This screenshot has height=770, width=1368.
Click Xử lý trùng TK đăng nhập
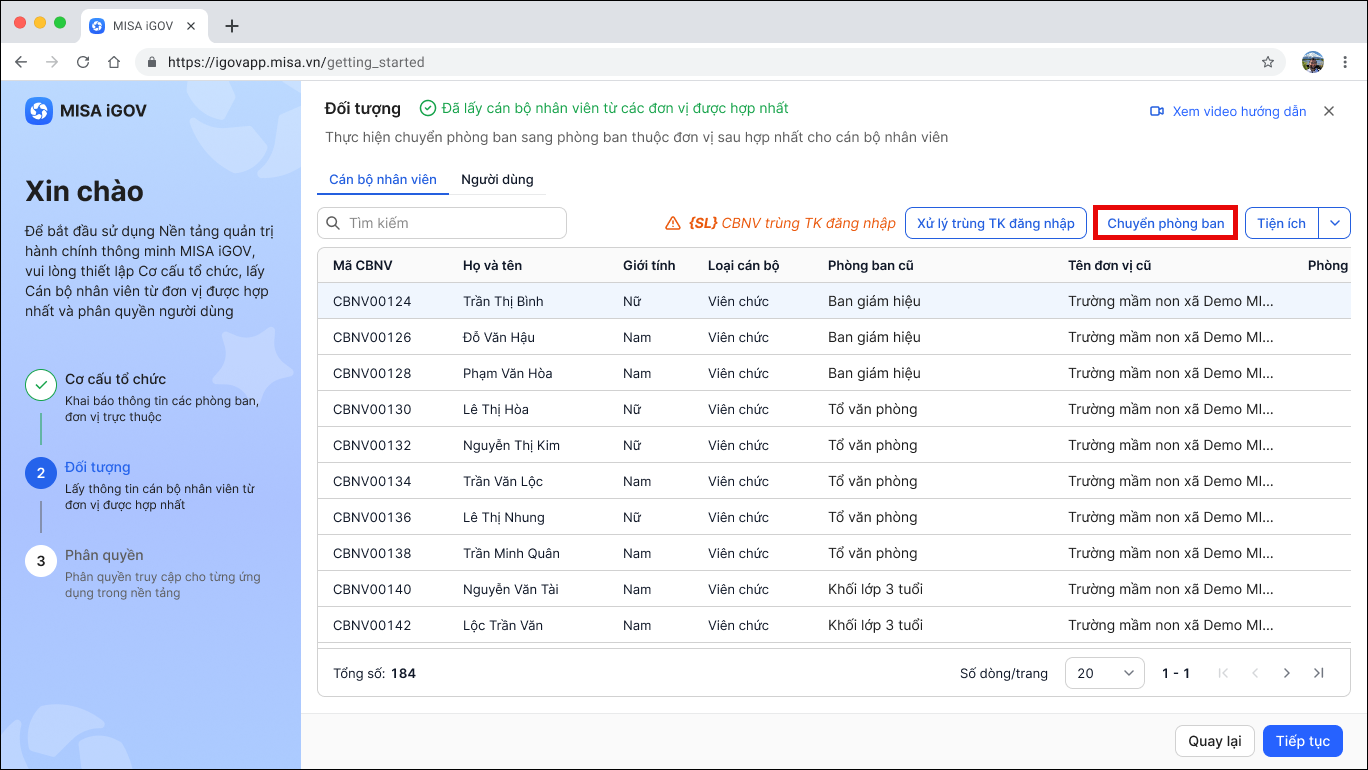(x=996, y=223)
